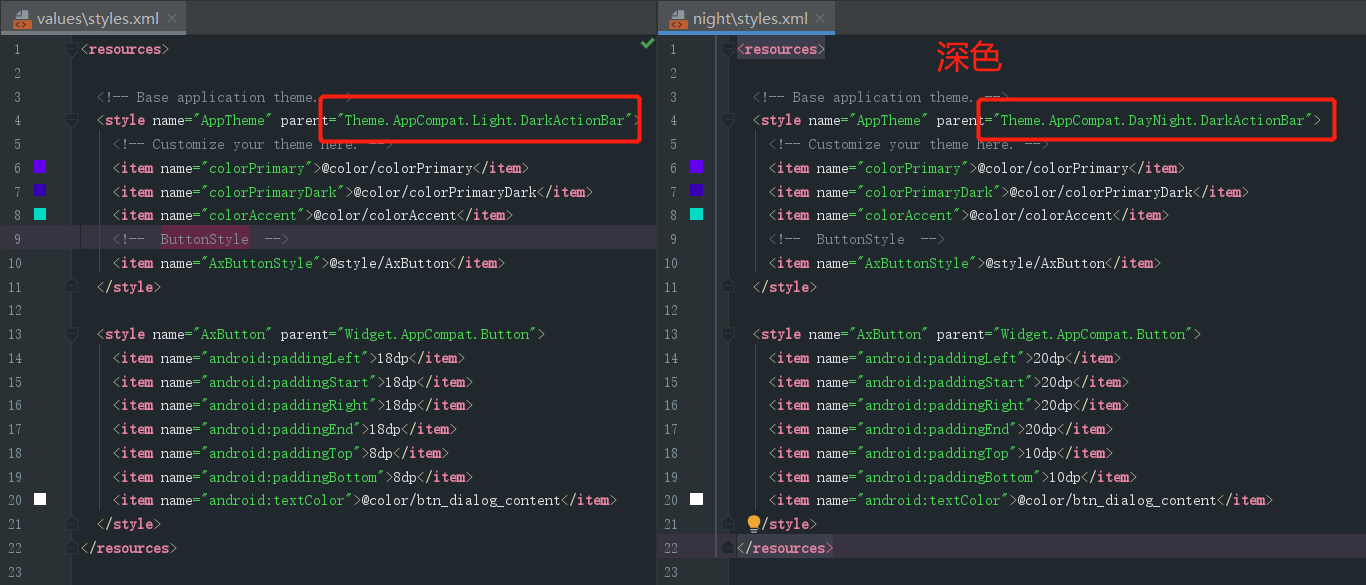Click Widget.AppCompat.Button parent in values\styles.xml
Viewport: 1366px width, 585px height.
(441, 334)
